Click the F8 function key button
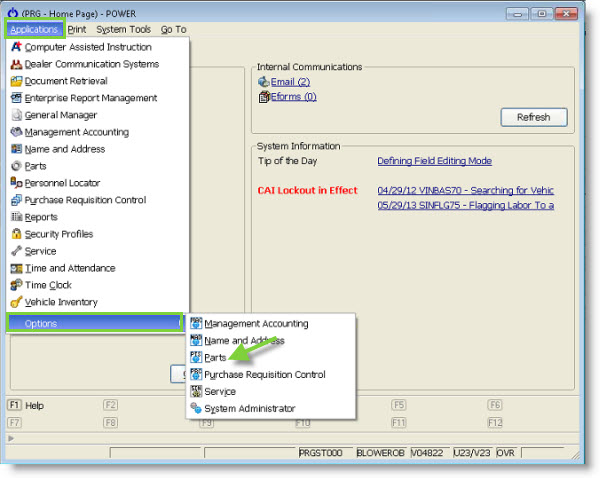Screen dimensions: 600x478 (111, 423)
